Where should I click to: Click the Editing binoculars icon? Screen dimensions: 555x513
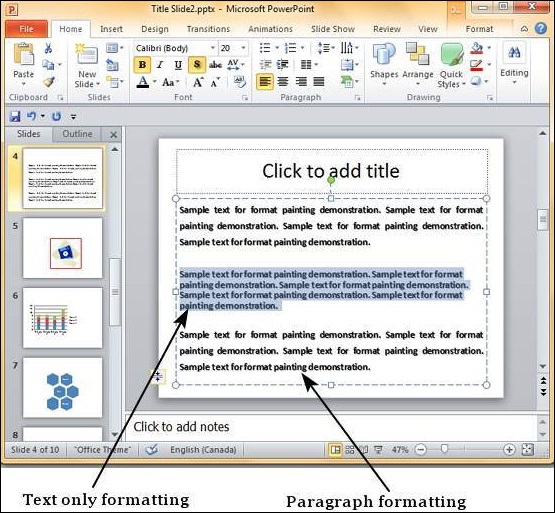tap(514, 53)
